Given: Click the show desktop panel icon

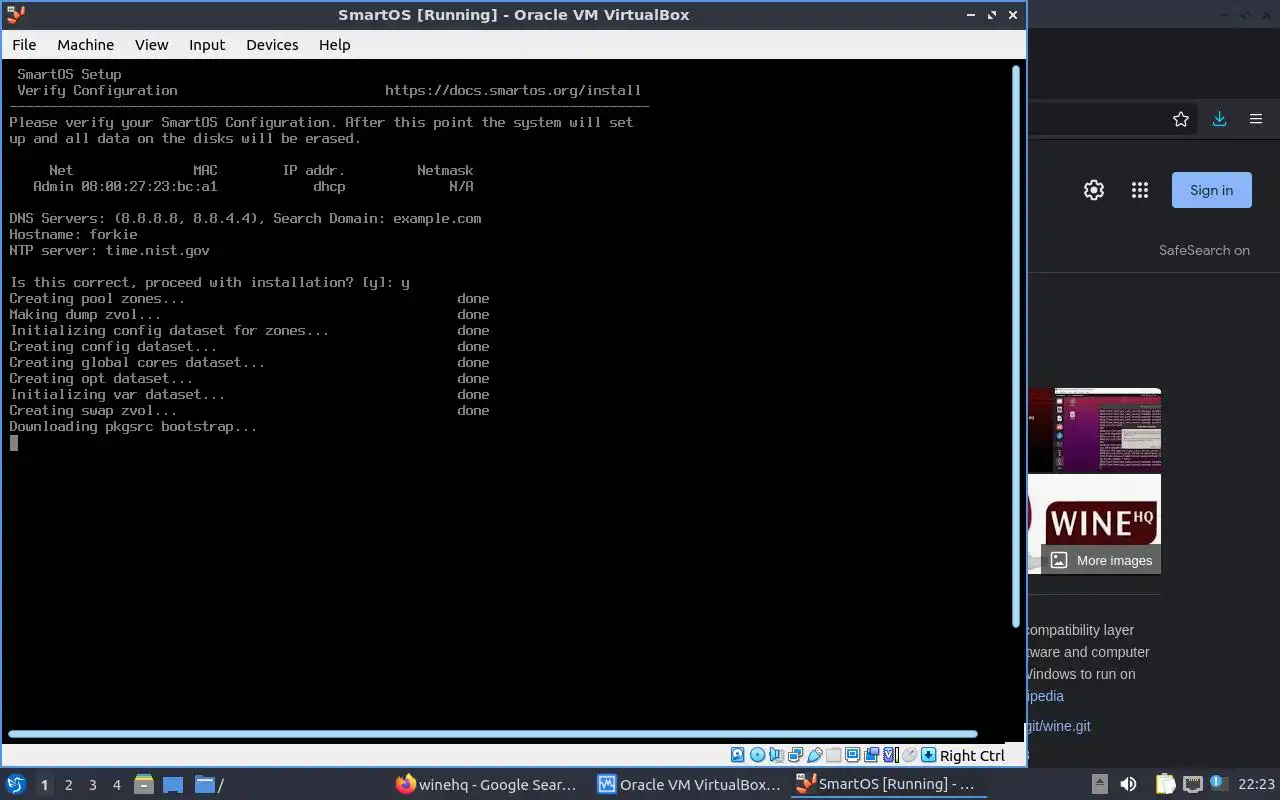Looking at the screenshot, I should pos(173,784).
